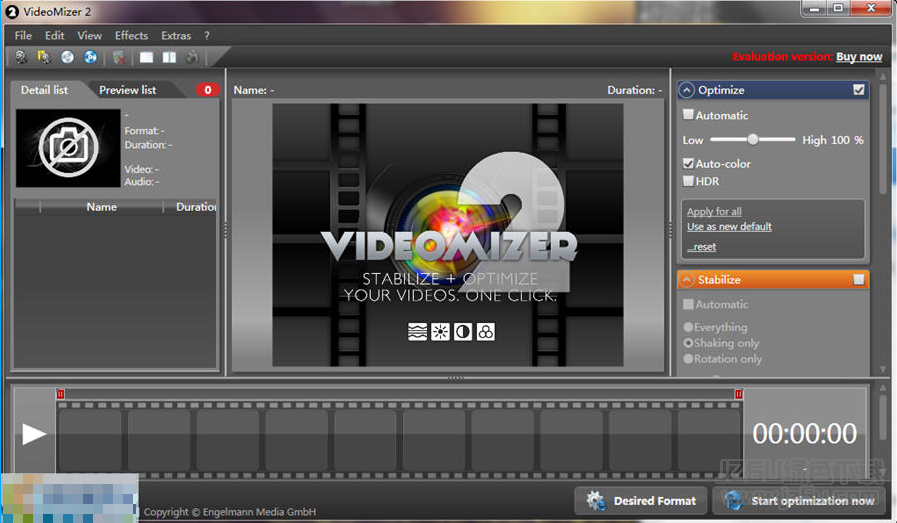Click Use as new default link
Viewport: 897px width, 523px height.
tap(729, 227)
